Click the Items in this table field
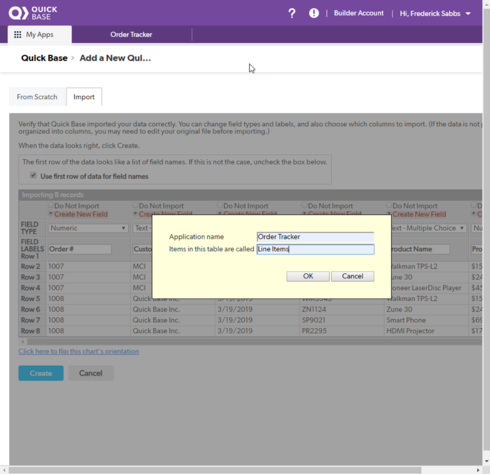The image size is (490, 474). pyautogui.click(x=315, y=249)
